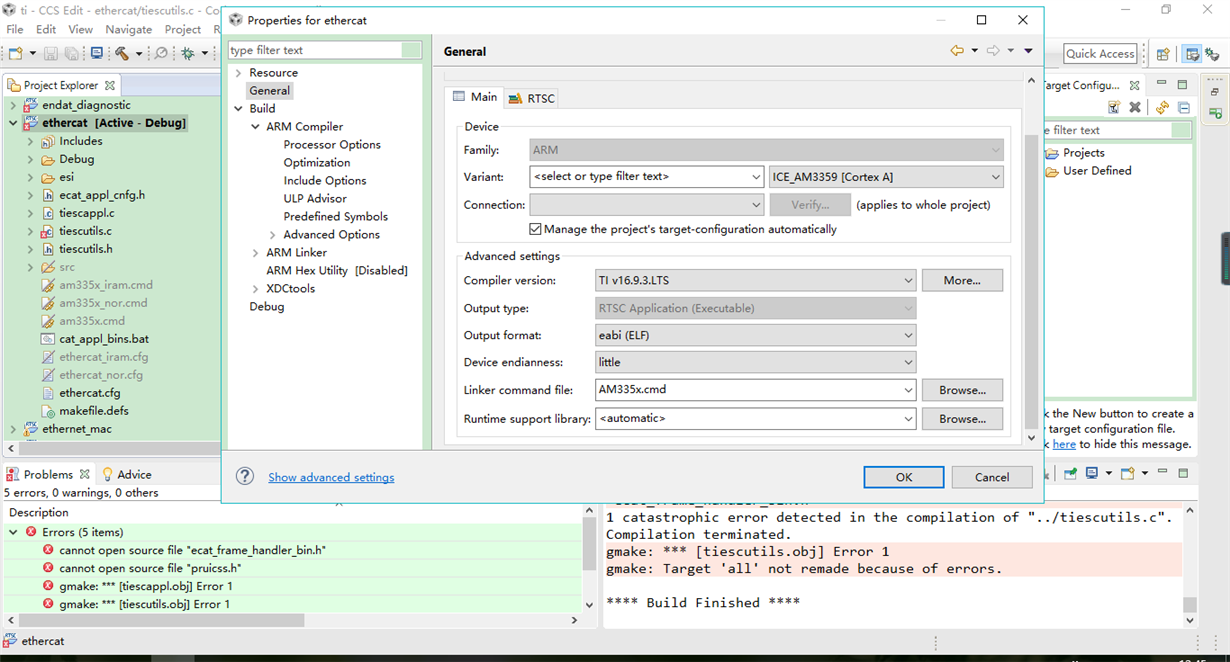Image resolution: width=1230 pixels, height=662 pixels.
Task: Click the Quick Access field
Action: tap(1100, 54)
